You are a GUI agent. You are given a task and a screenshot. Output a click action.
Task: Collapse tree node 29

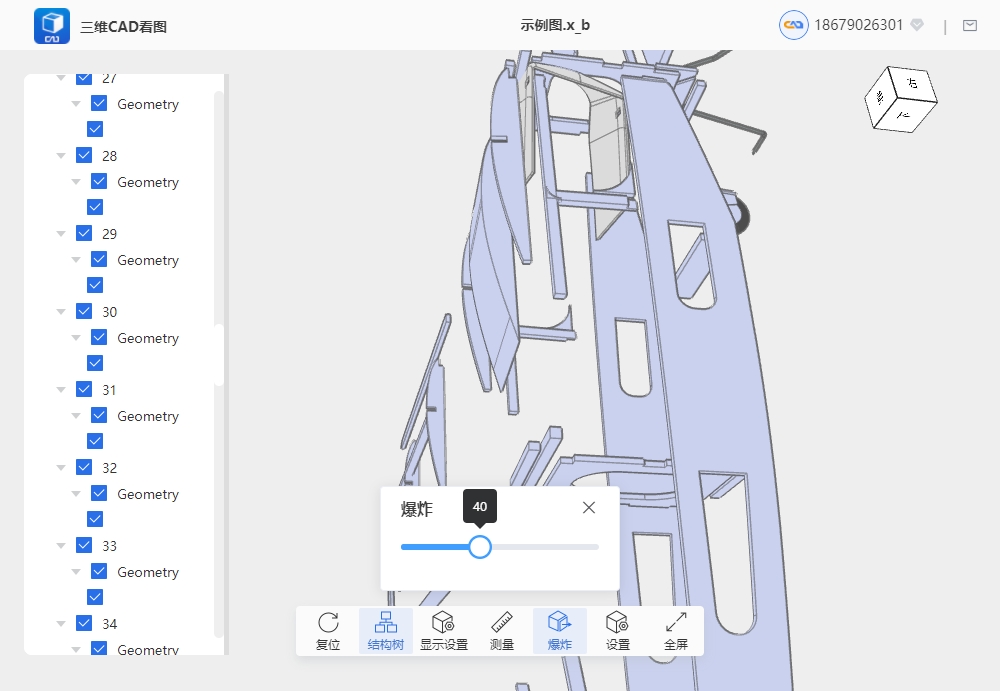(x=61, y=234)
